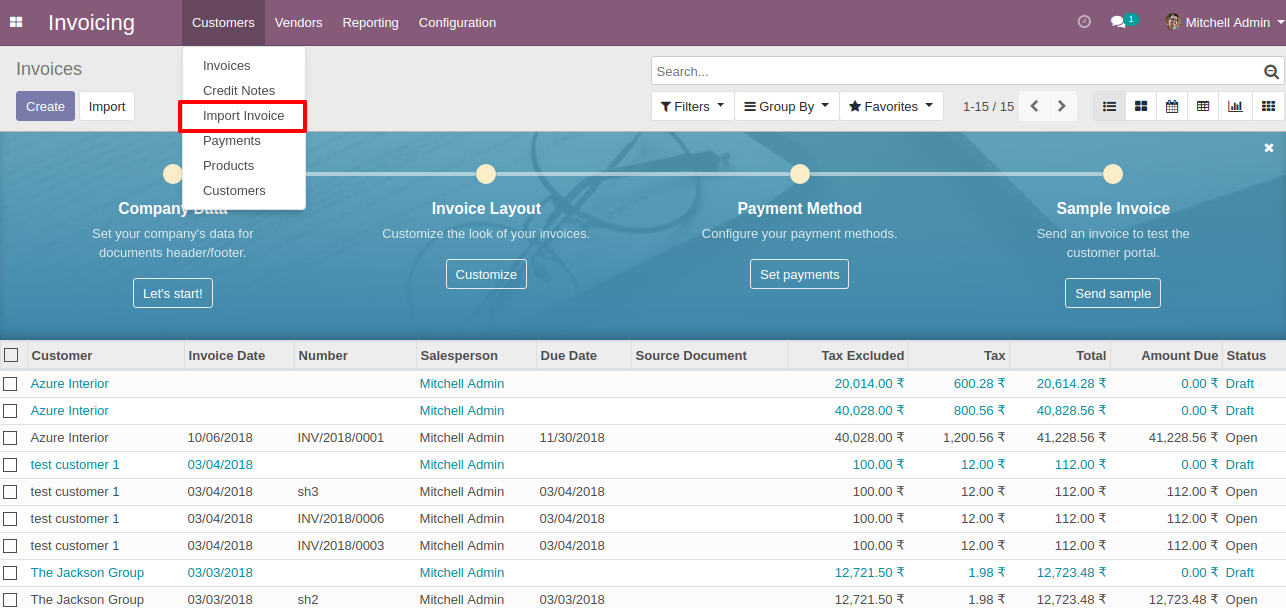
Task: Click the Send sample button
Action: point(1113,293)
